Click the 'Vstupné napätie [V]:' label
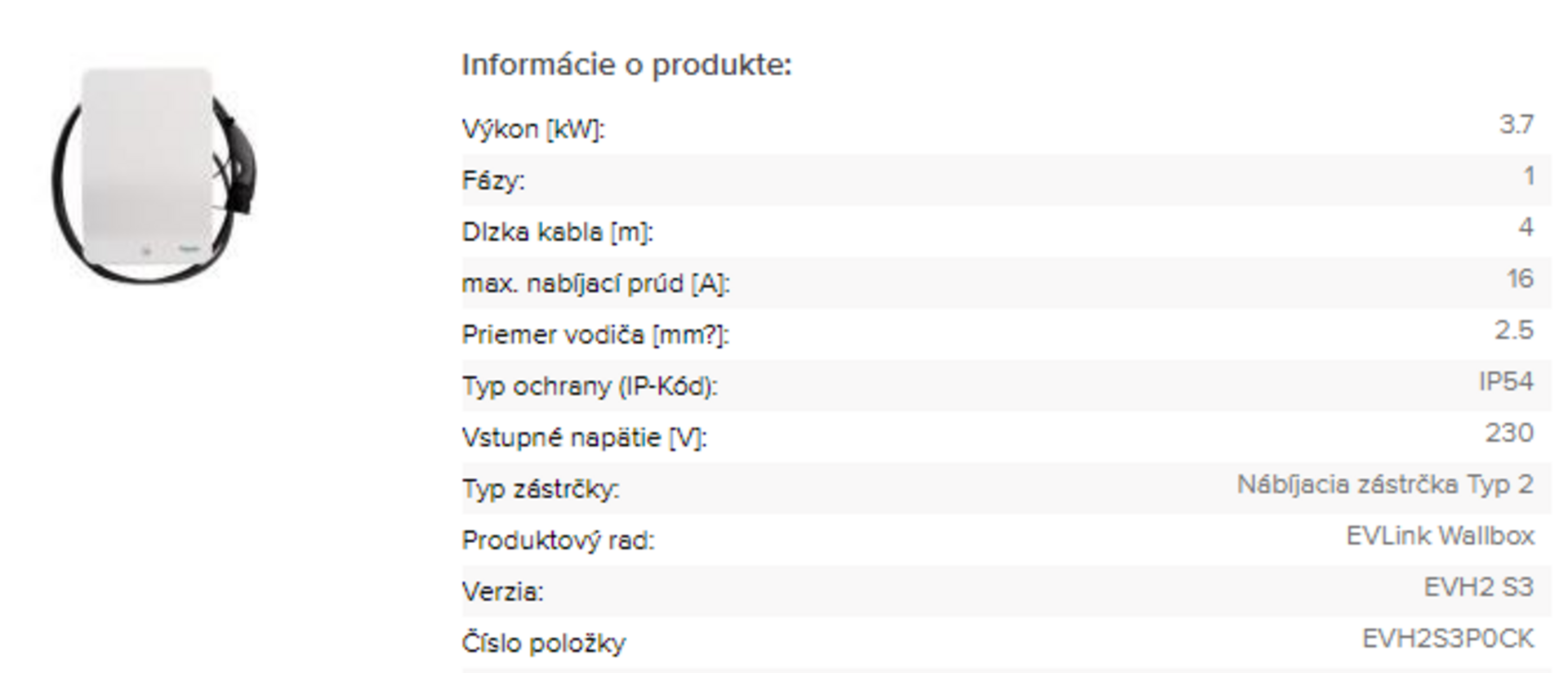The height and width of the screenshot is (673, 1568). point(585,438)
